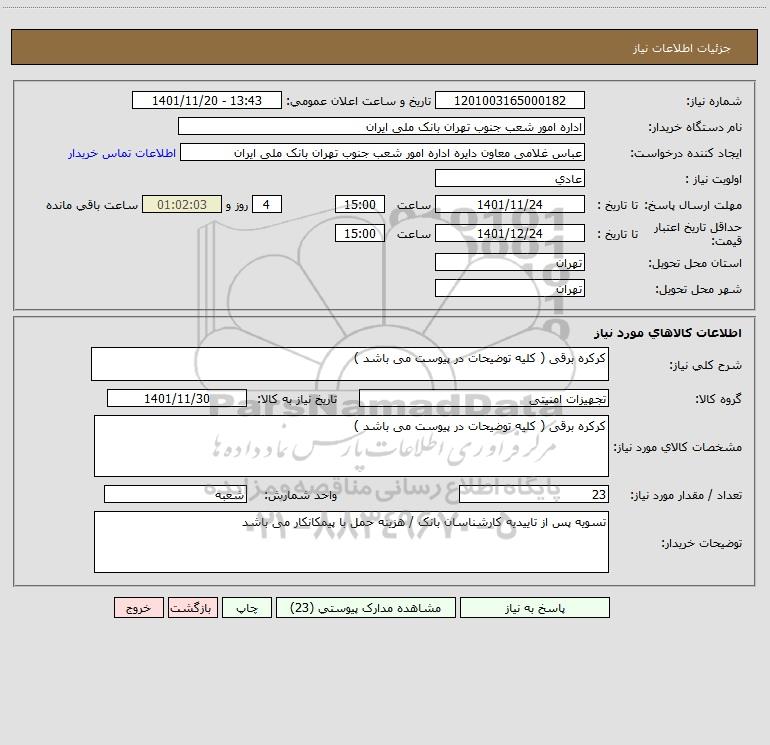Click the goods group field تجهیزات امنیتی
The width and height of the screenshot is (770, 745).
point(484,398)
